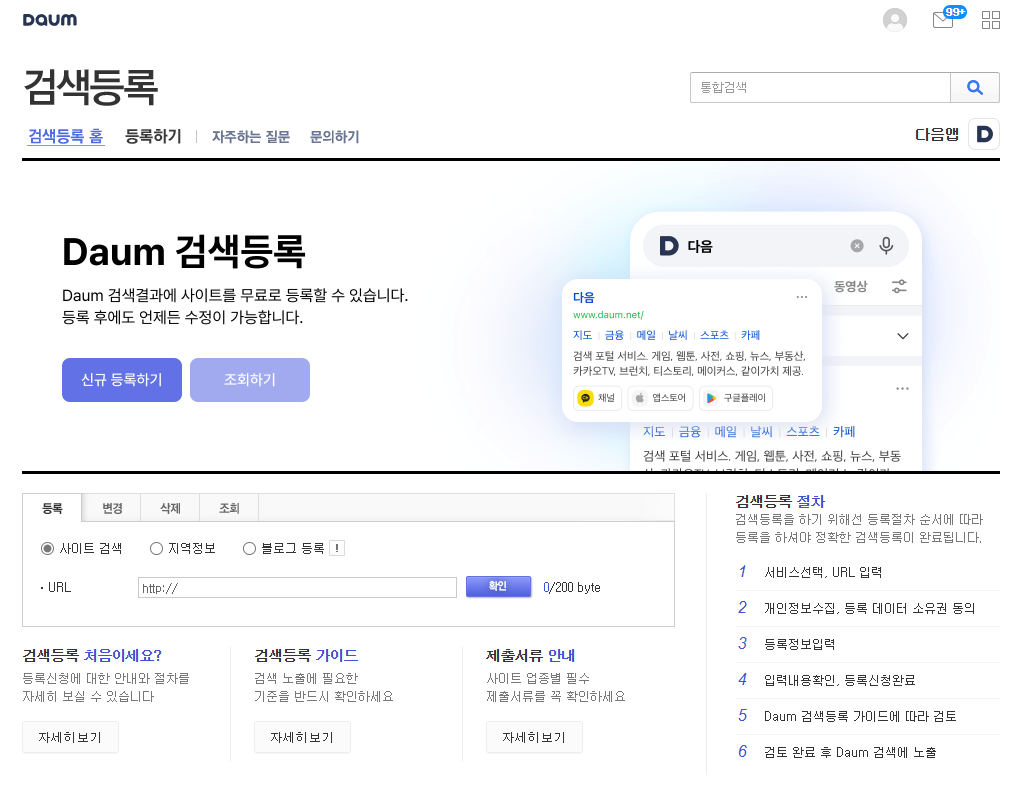This screenshot has width=1020, height=807.
Task: Open the services grid menu icon
Action: click(x=990, y=20)
